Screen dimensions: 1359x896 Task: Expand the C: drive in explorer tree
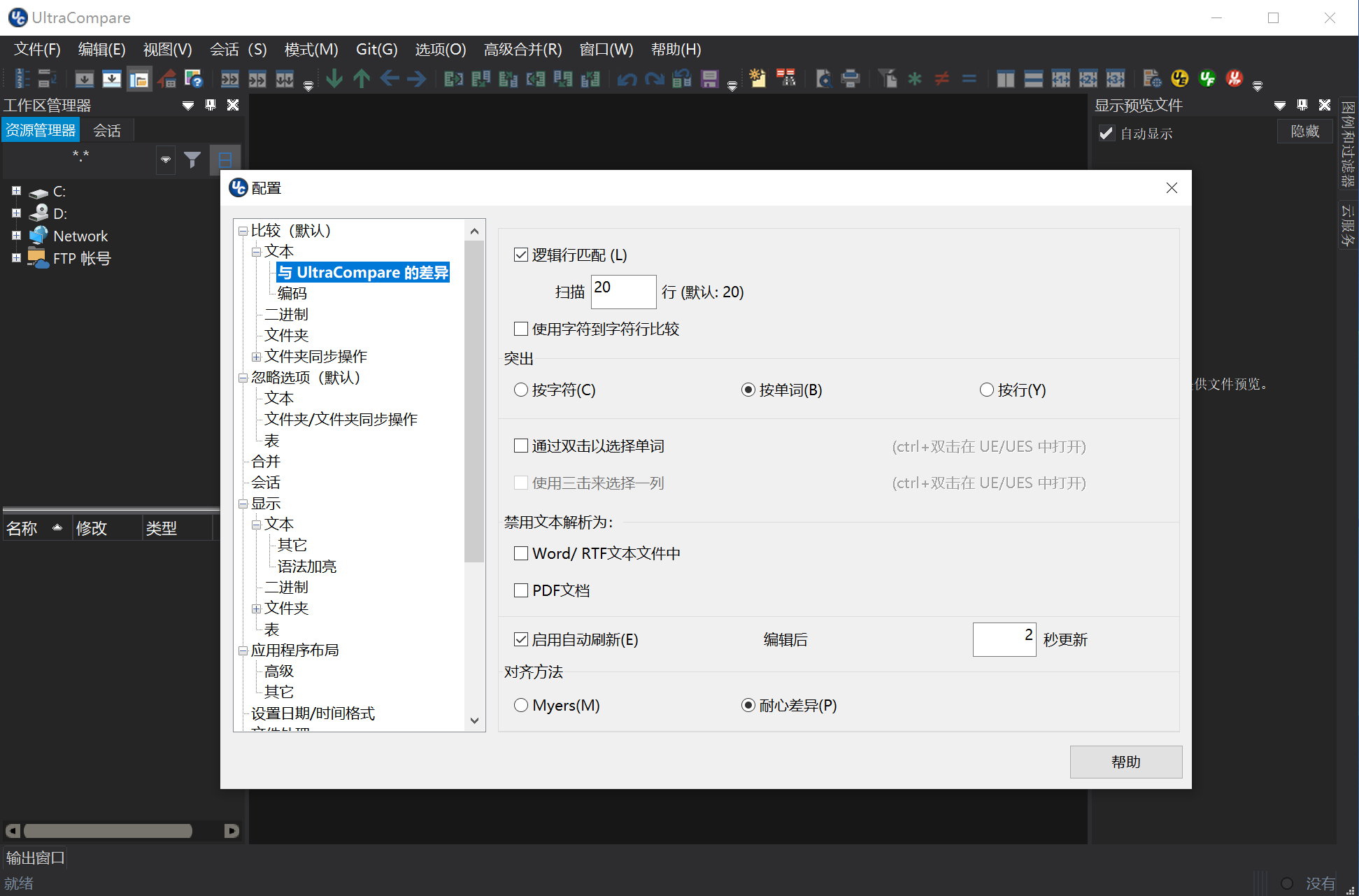coord(16,190)
